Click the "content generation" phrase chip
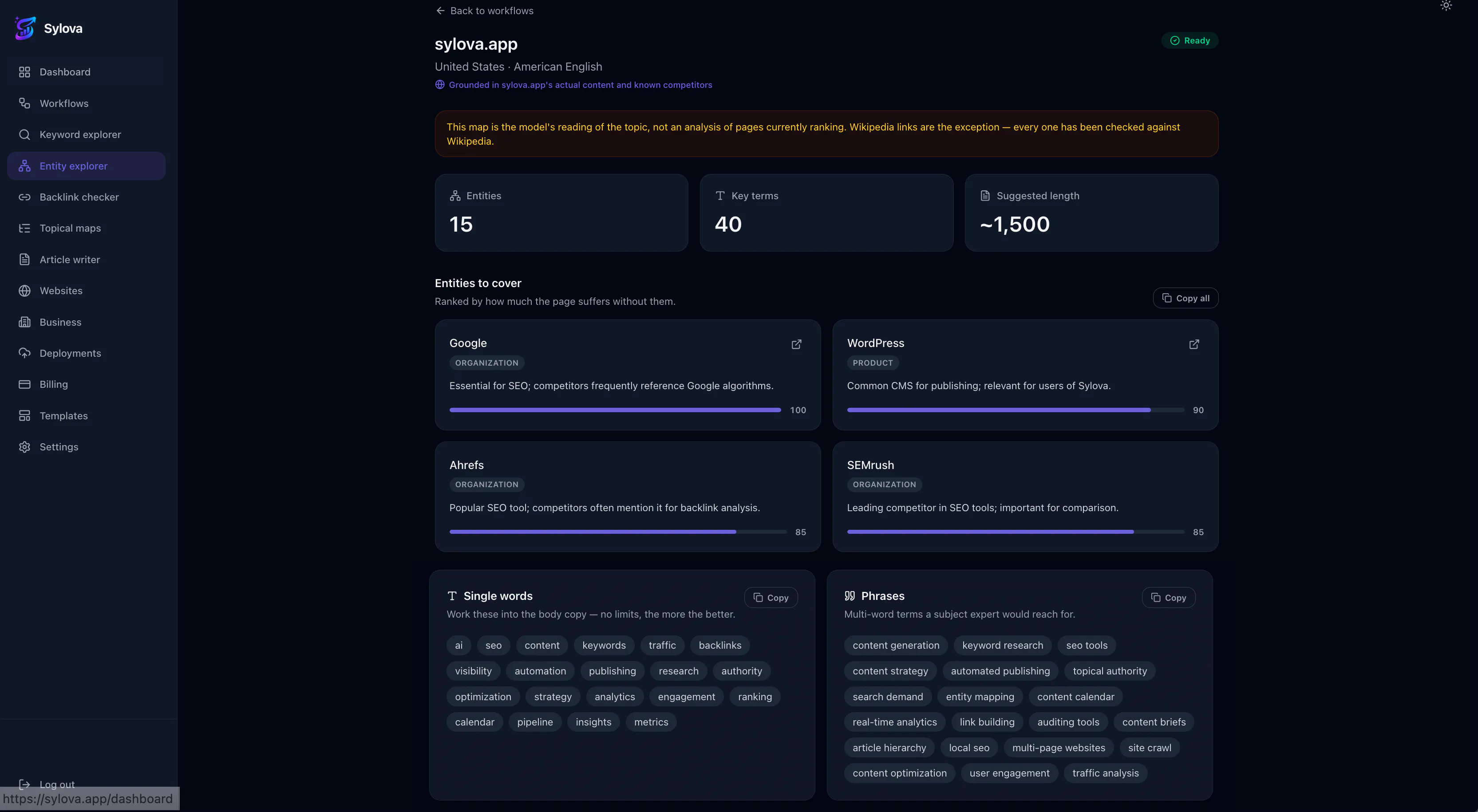Viewport: 1478px width, 812px height. 896,645
